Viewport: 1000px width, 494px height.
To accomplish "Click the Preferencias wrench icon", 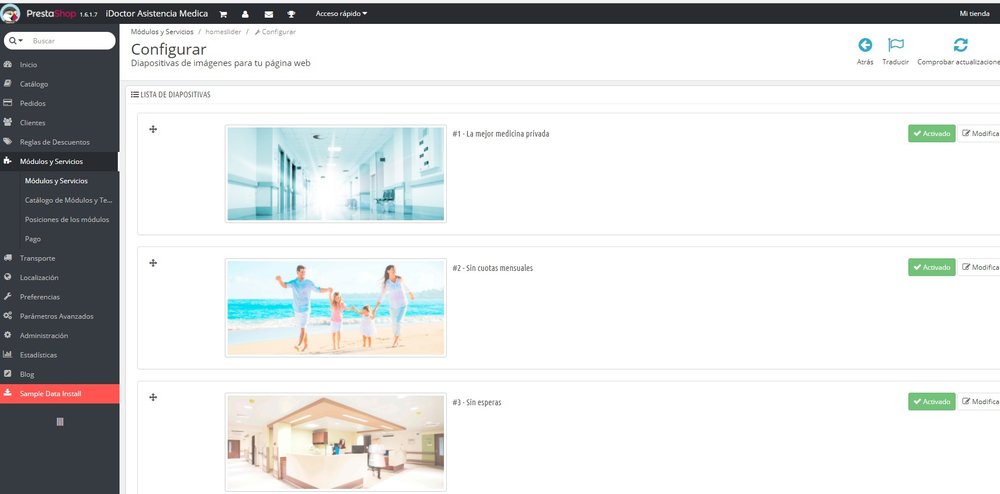I will (8, 296).
